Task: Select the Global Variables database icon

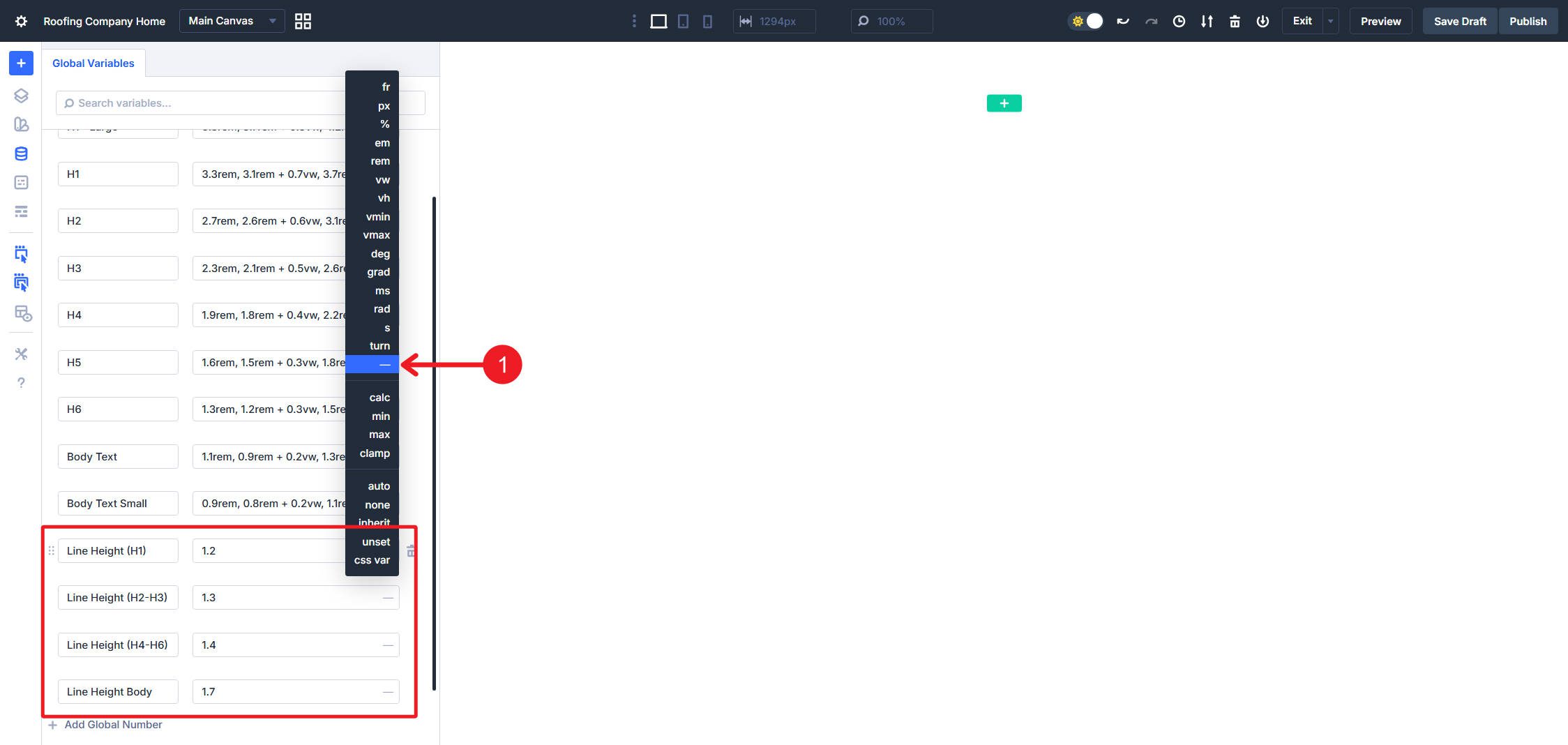Action: click(x=20, y=153)
